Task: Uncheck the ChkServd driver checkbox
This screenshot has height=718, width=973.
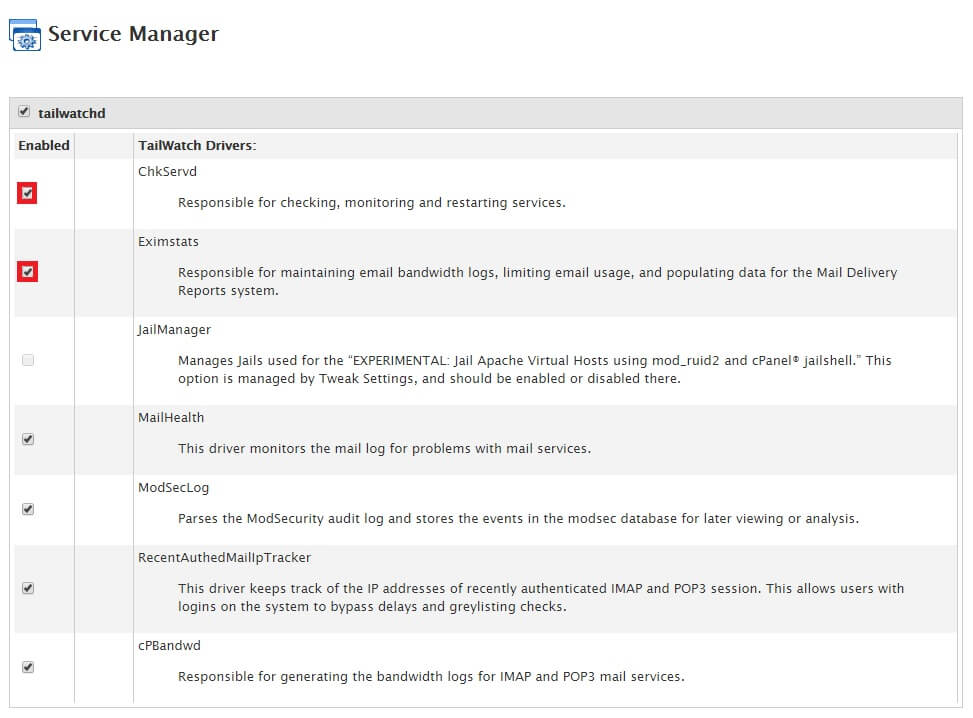Action: click(27, 193)
